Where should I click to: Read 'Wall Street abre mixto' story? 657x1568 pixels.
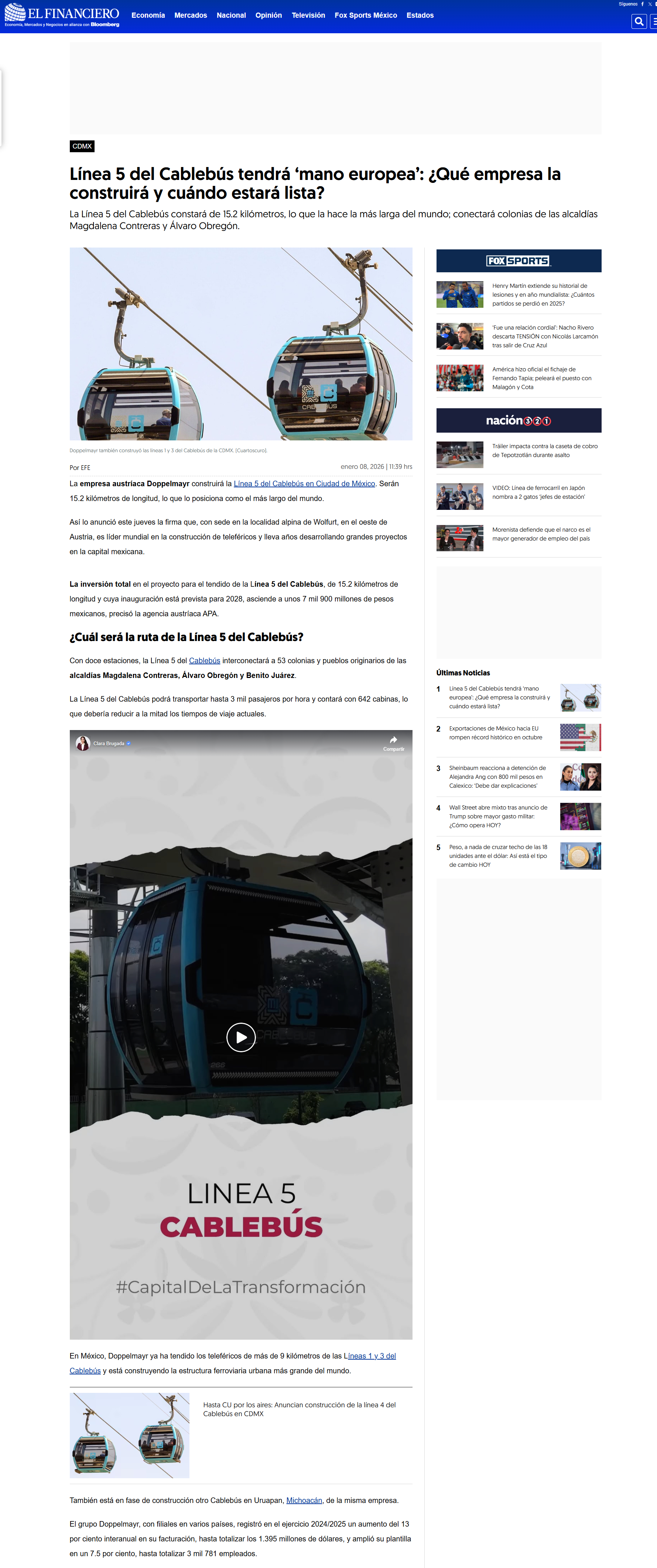[x=498, y=816]
